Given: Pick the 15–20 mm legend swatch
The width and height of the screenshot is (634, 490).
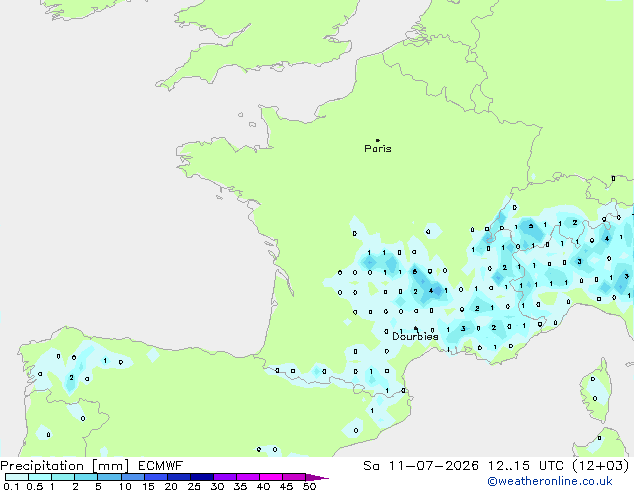Looking at the screenshot, I should 156,477.
